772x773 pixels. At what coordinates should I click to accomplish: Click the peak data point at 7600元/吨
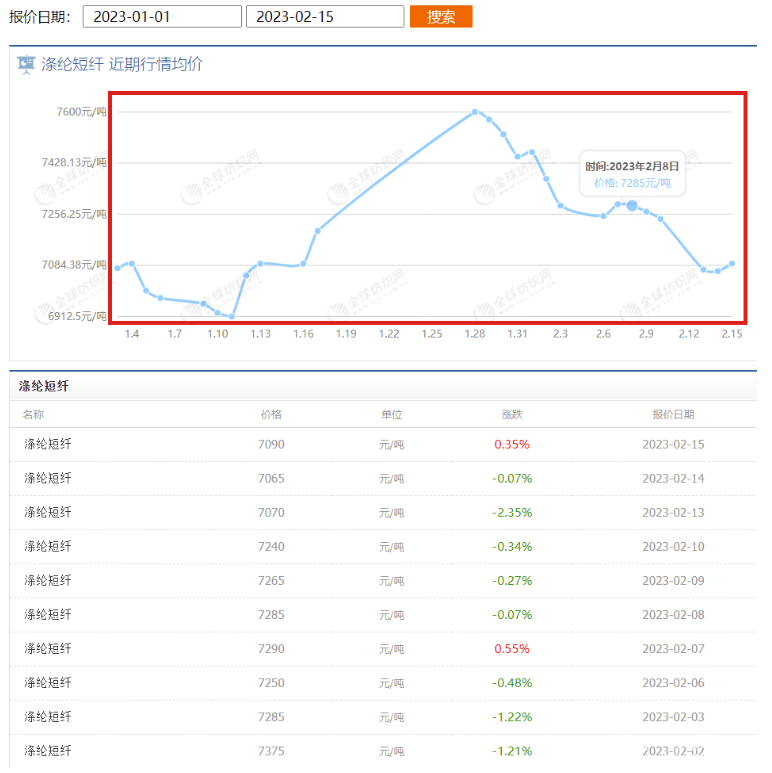[x=474, y=111]
